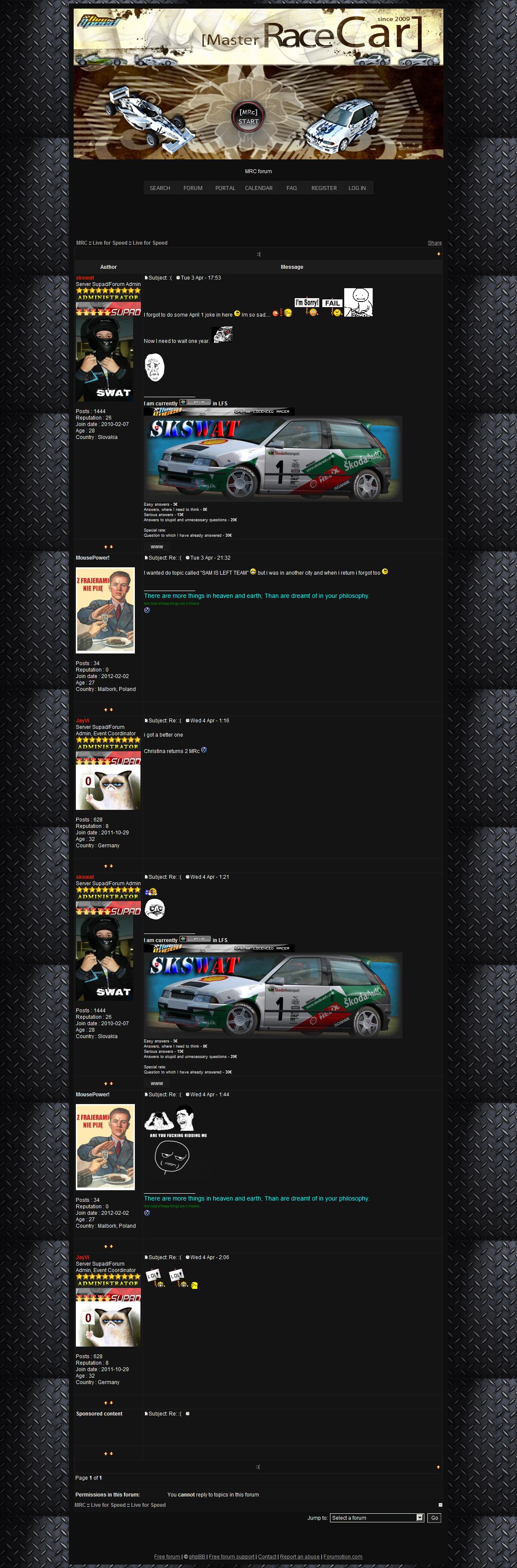Click post icon beside Wed 4 Apr - 1:16
The width and height of the screenshot is (517, 1568).
[x=146, y=720]
